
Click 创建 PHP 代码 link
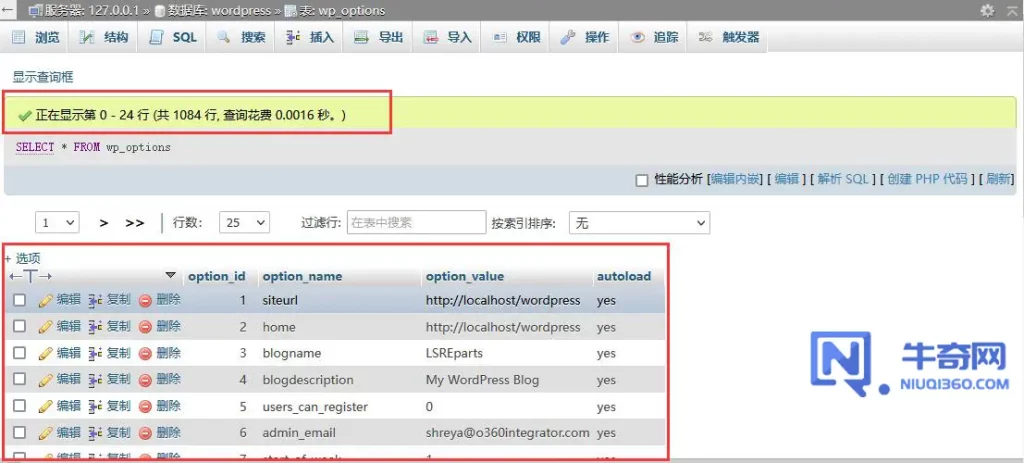point(927,179)
